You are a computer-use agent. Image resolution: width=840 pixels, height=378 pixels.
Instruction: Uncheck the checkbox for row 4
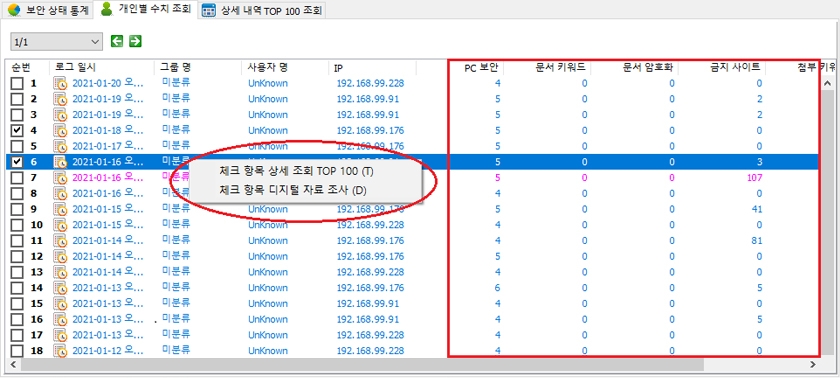click(x=17, y=131)
